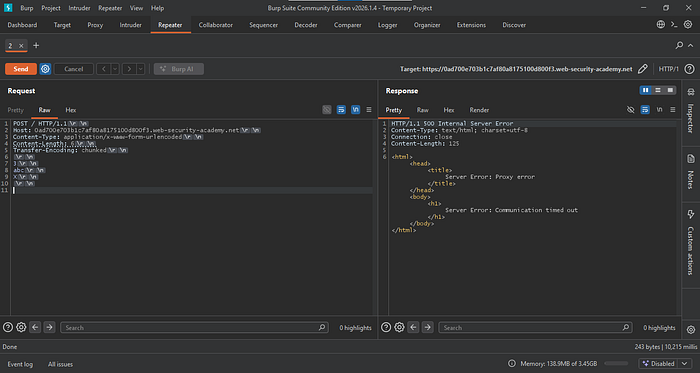Screen dimensions: 700x373
Task: Click the globe browser icon
Action: pyautogui.click(x=661, y=25)
